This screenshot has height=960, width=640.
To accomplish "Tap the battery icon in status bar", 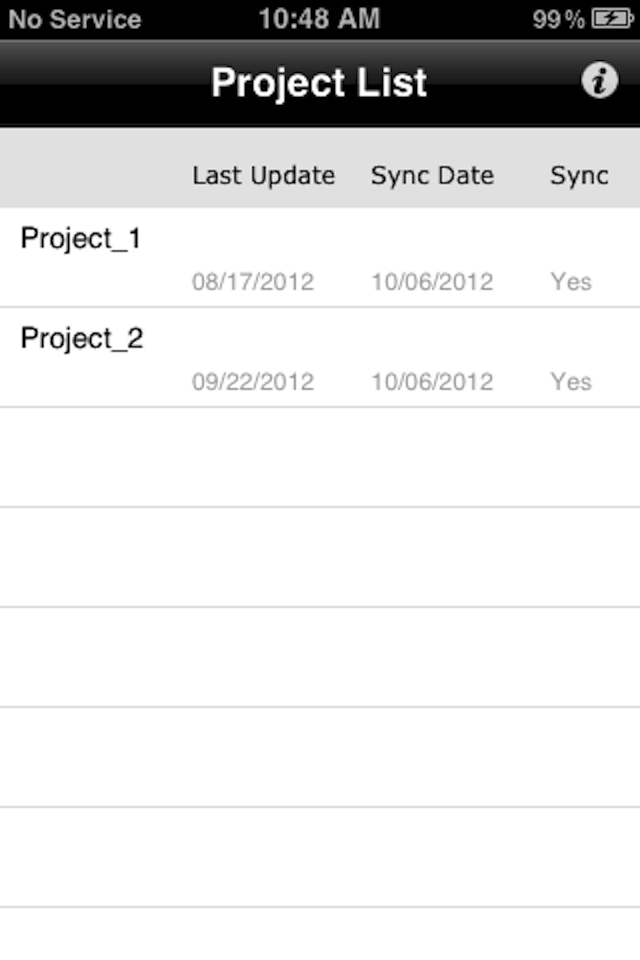I will pos(612,19).
